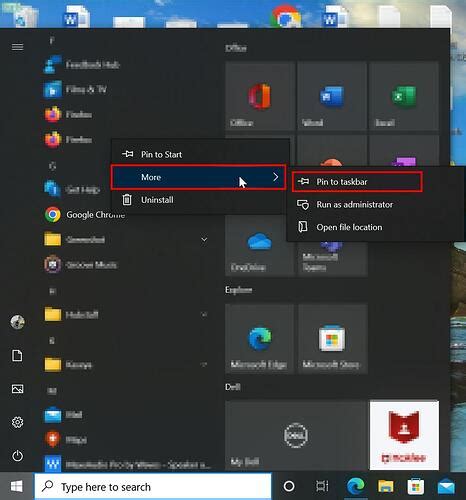Open MaxxAudio Pro app entry
This screenshot has height=500, width=466.
(x=128, y=464)
